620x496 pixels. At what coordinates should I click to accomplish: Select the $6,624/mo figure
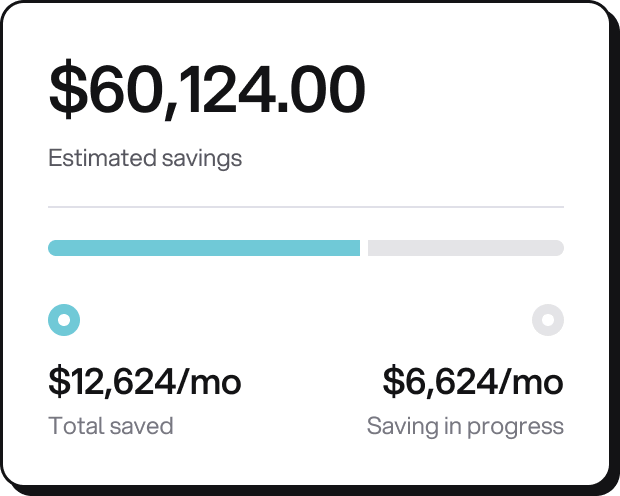pyautogui.click(x=473, y=381)
